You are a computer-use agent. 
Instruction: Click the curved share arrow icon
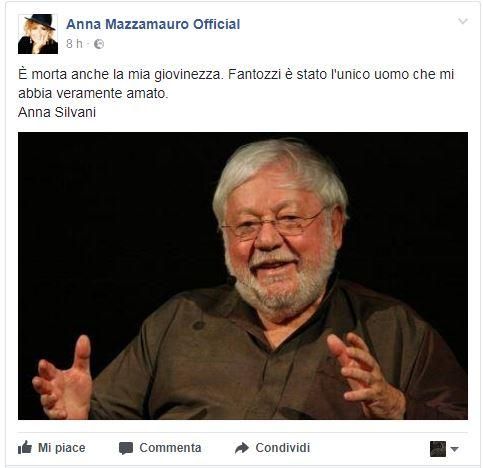click(242, 448)
